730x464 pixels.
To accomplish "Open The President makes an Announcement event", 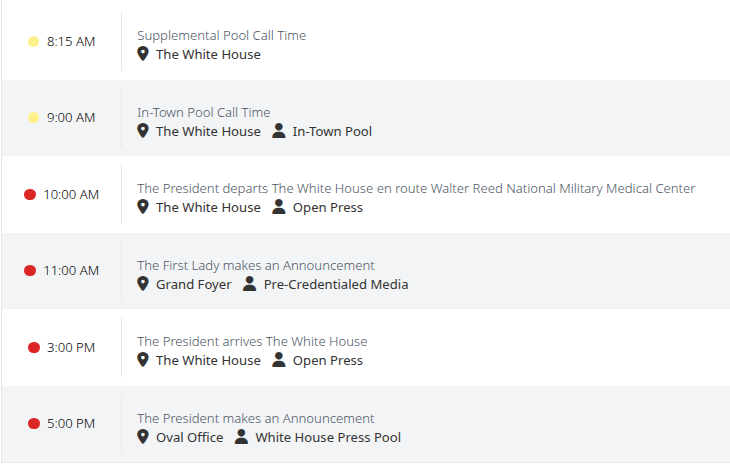I will pyautogui.click(x=255, y=419).
